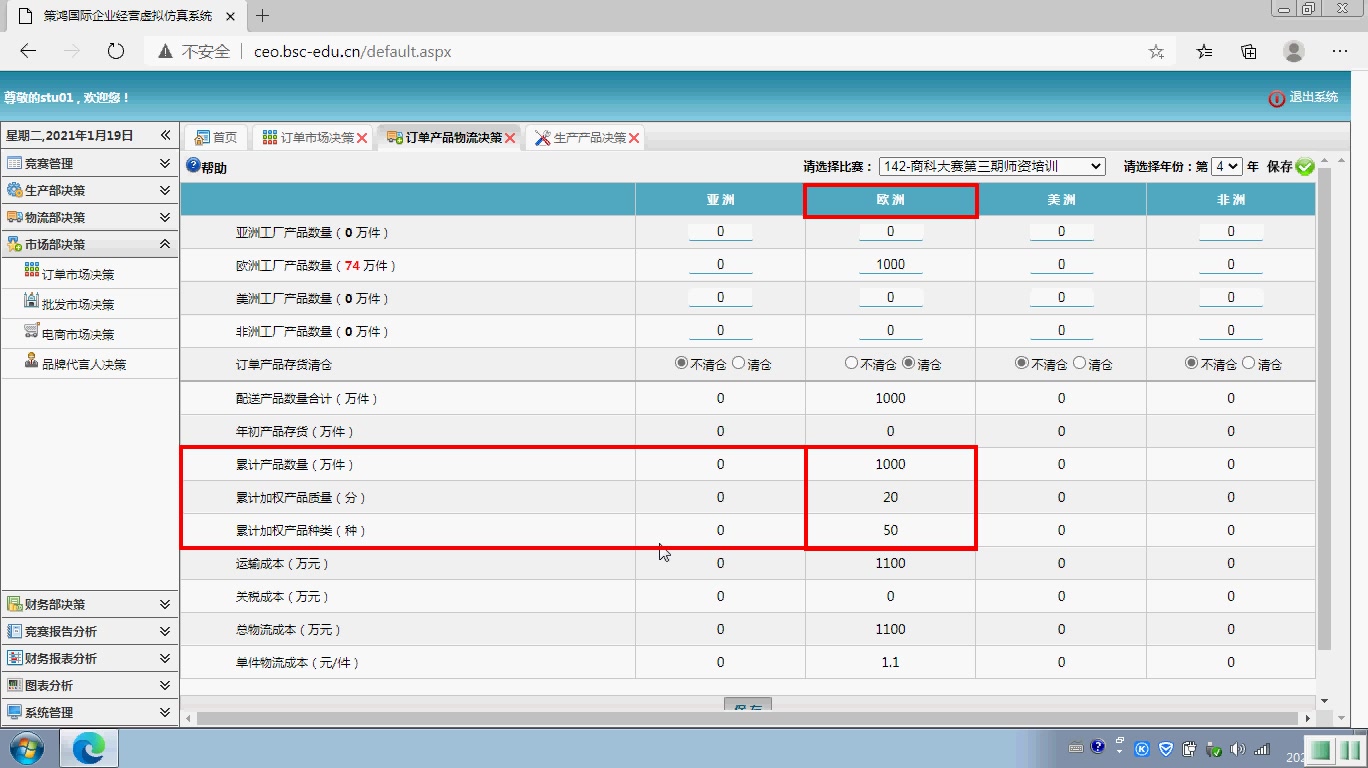
Task: Click the green 保存 checkmark icon
Action: pyautogui.click(x=1304, y=167)
